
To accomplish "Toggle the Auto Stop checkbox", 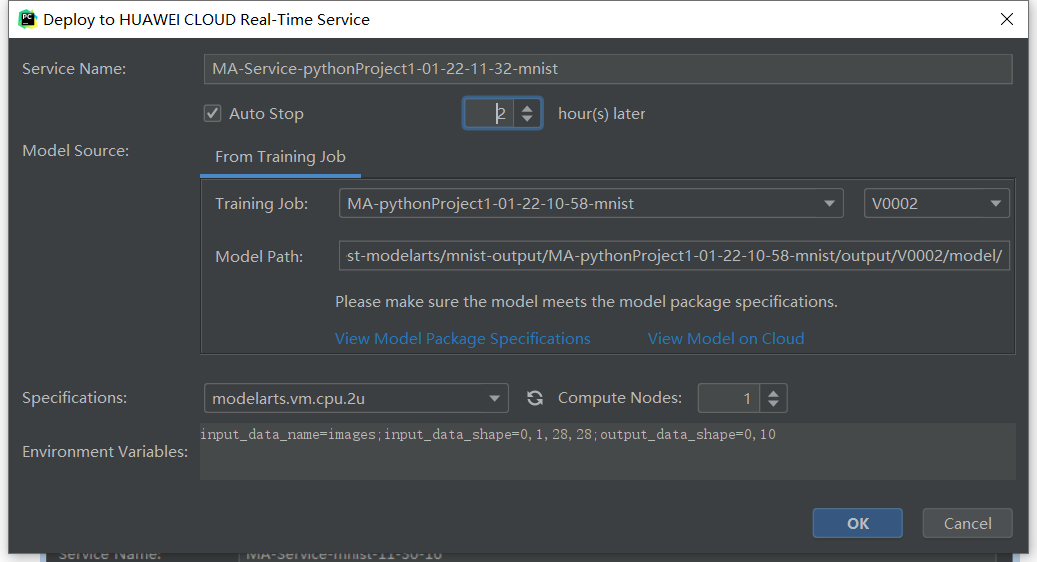I will click(x=212, y=114).
